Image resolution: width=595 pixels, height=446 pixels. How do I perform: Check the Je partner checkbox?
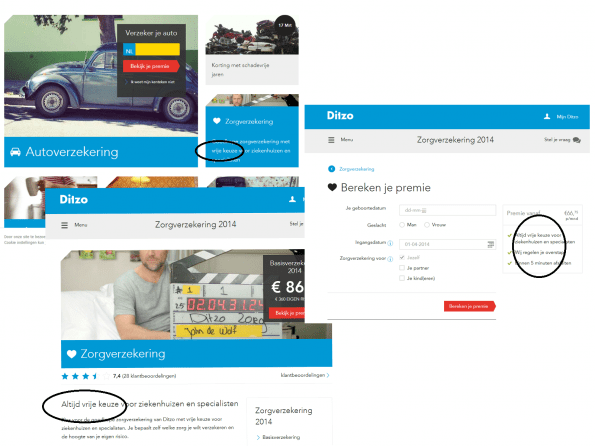coord(402,268)
